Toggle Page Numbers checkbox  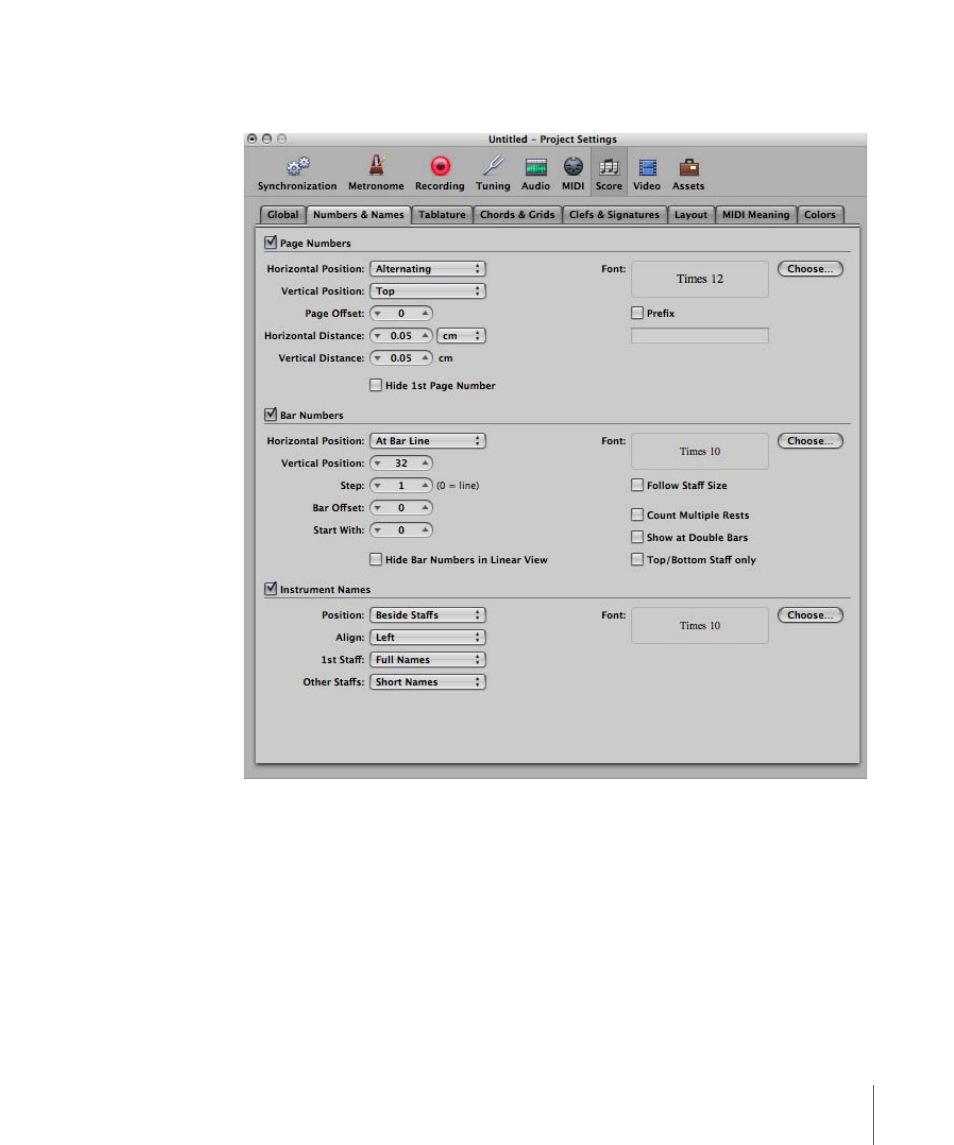tap(271, 242)
